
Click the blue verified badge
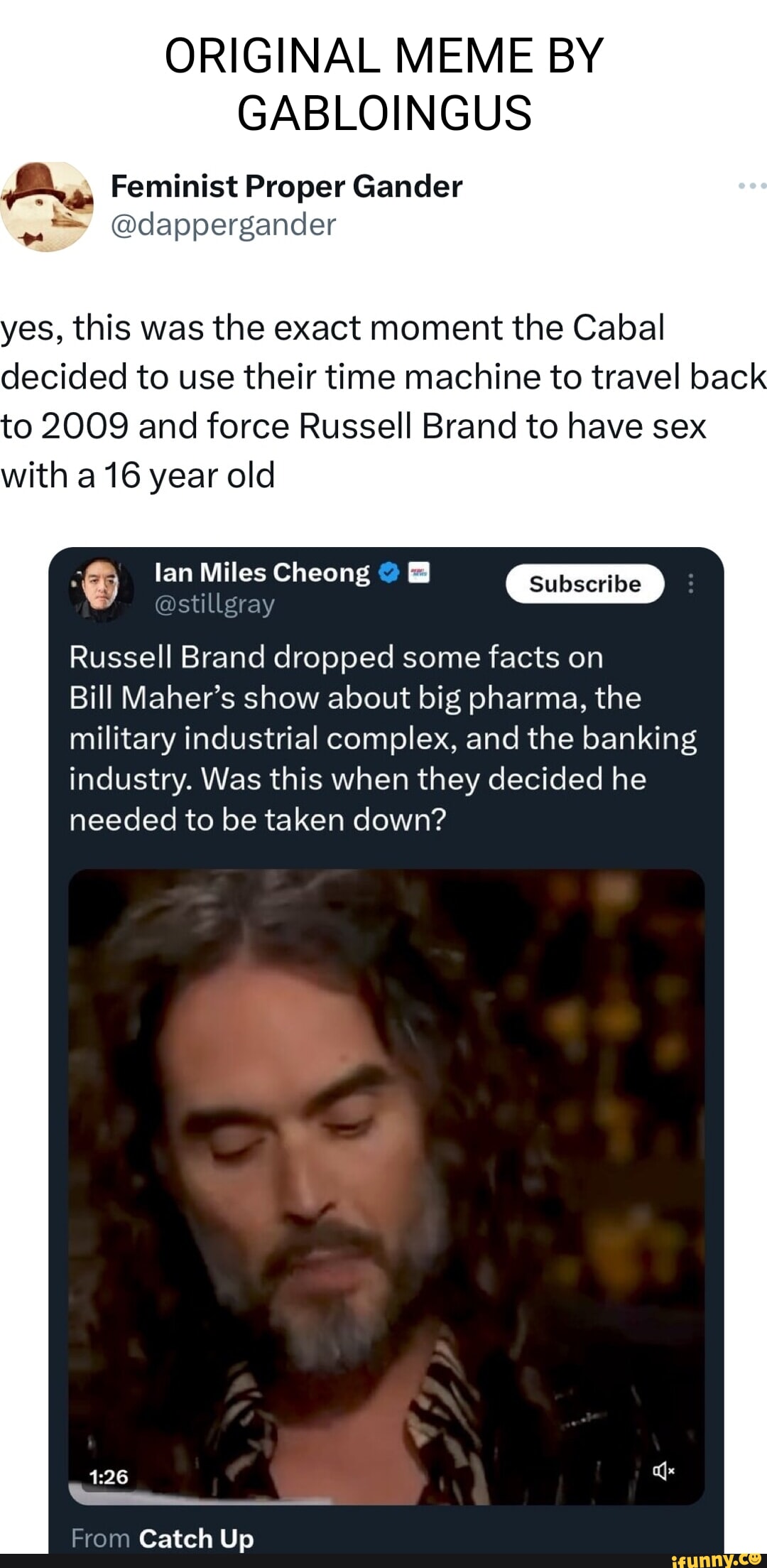pyautogui.click(x=388, y=573)
